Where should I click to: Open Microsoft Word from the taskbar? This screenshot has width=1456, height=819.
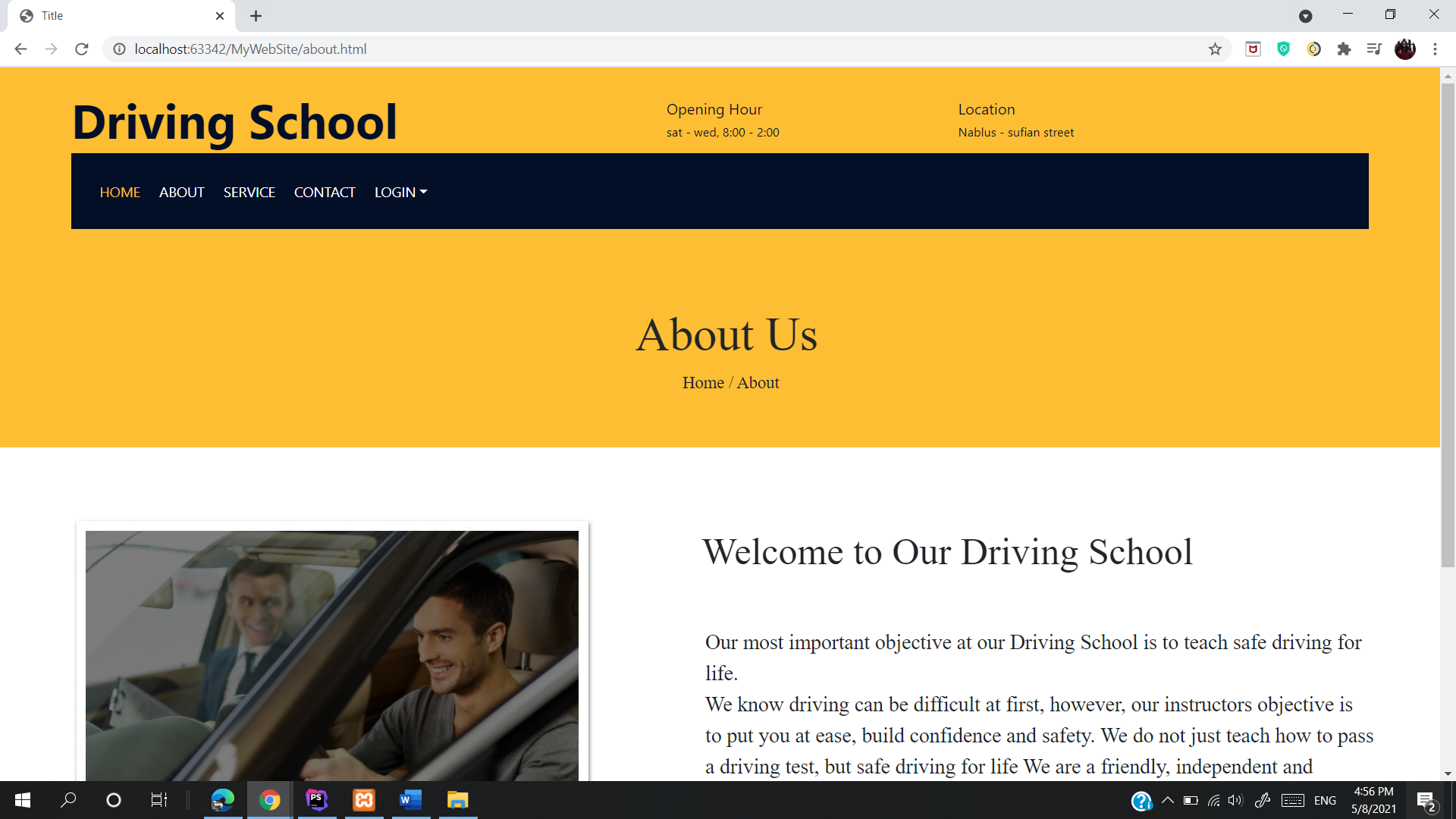[x=410, y=800]
